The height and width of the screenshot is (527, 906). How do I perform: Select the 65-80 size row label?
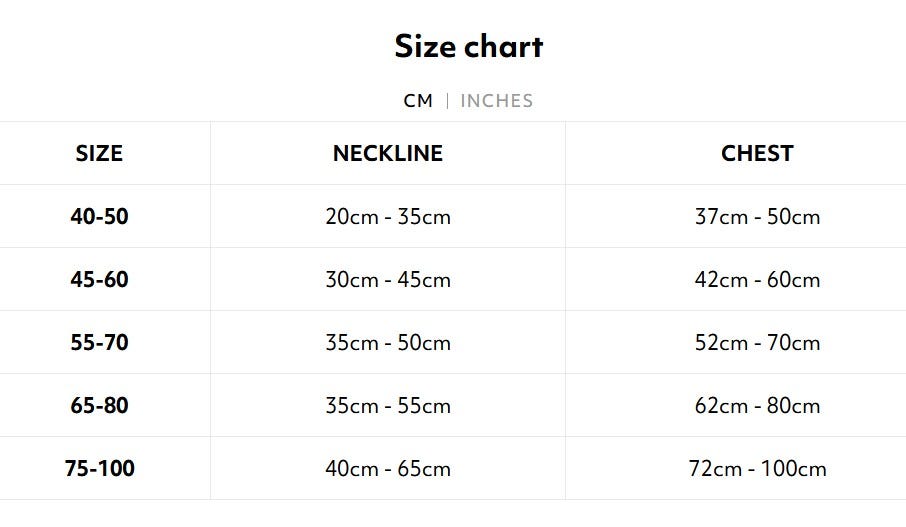tap(99, 405)
